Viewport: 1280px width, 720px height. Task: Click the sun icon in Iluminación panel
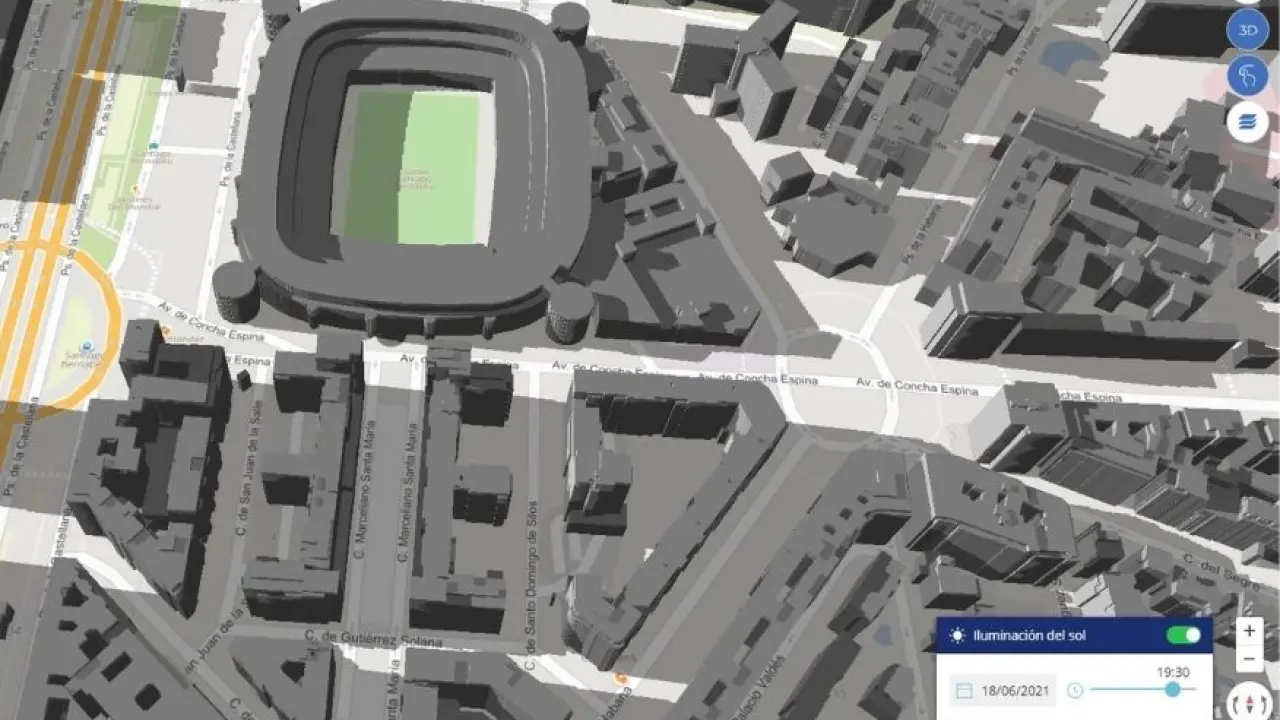tap(958, 635)
